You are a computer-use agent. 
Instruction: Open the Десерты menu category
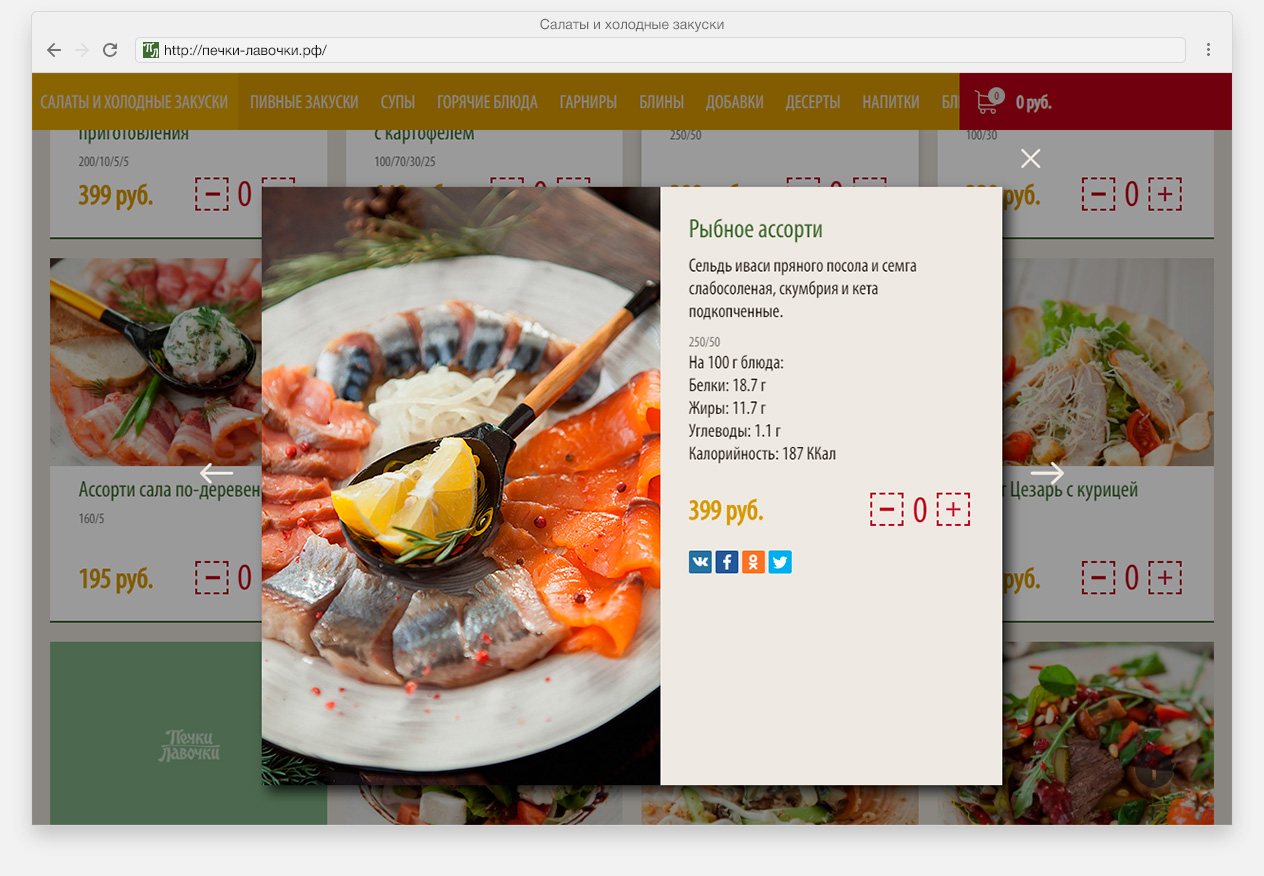813,102
